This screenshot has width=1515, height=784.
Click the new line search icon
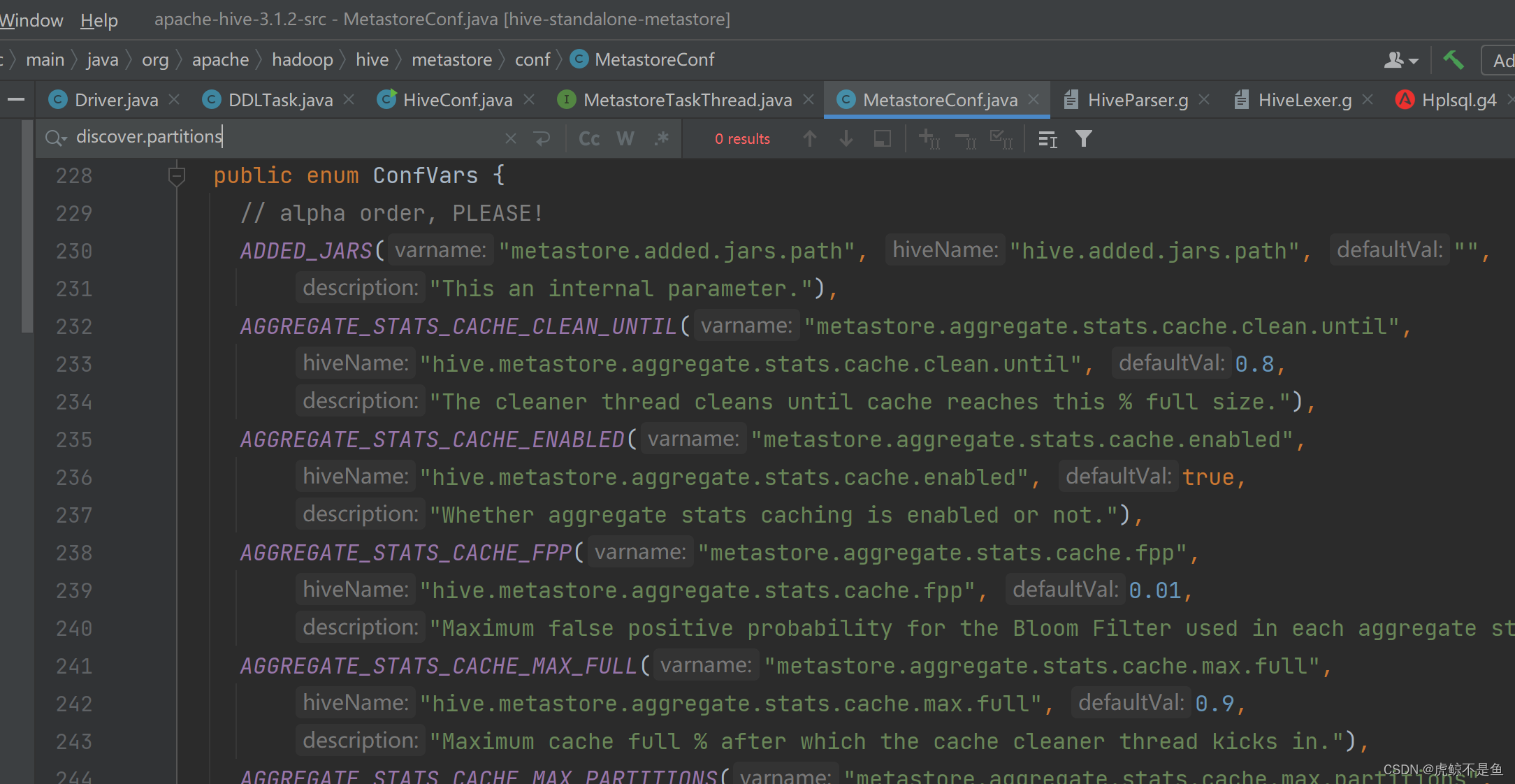pos(542,138)
